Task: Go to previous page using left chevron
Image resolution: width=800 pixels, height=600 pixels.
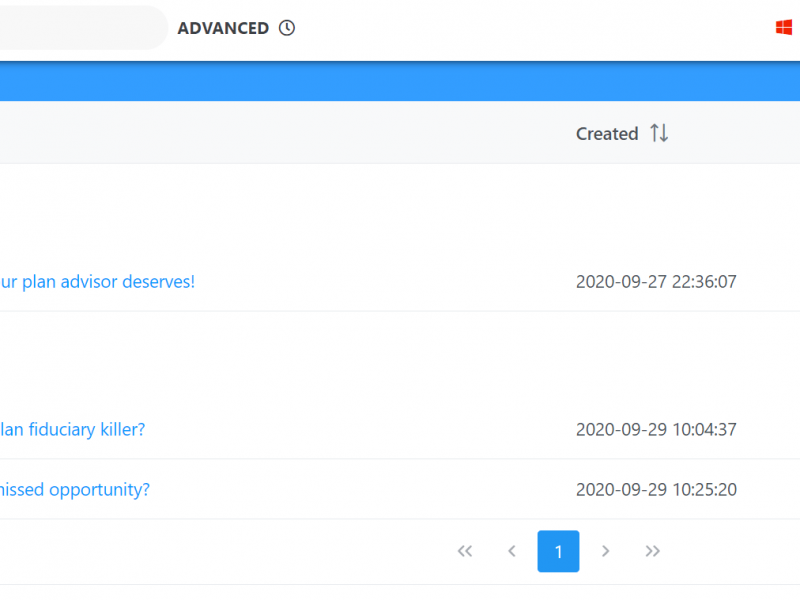Action: click(x=511, y=551)
